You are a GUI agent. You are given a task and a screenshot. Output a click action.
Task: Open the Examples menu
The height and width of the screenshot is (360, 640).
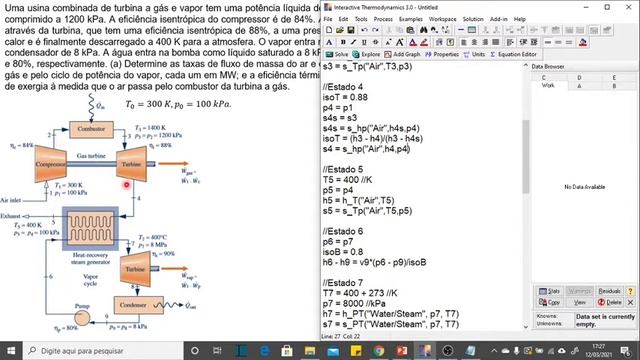(x=411, y=19)
